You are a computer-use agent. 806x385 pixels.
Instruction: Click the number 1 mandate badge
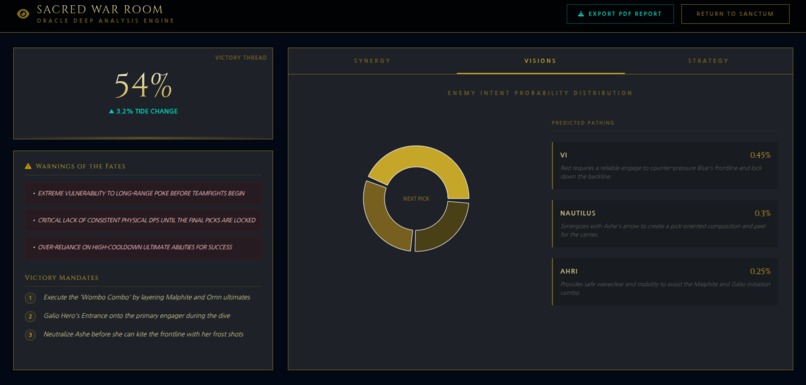30,298
